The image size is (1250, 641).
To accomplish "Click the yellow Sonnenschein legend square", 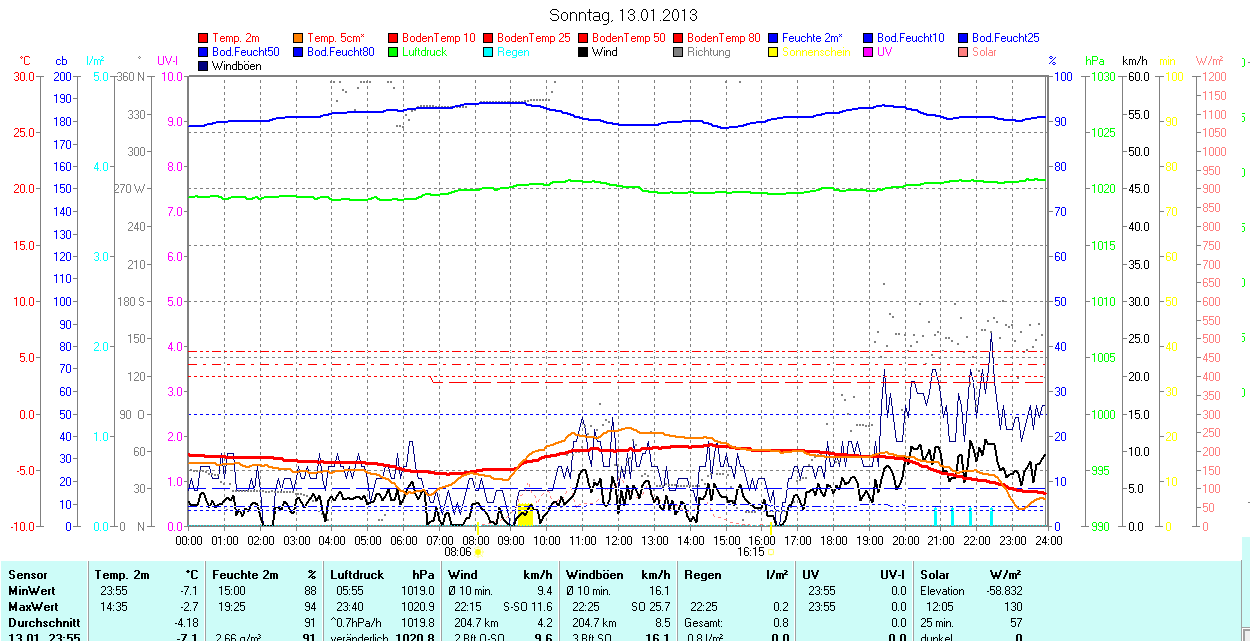I will tap(774, 52).
